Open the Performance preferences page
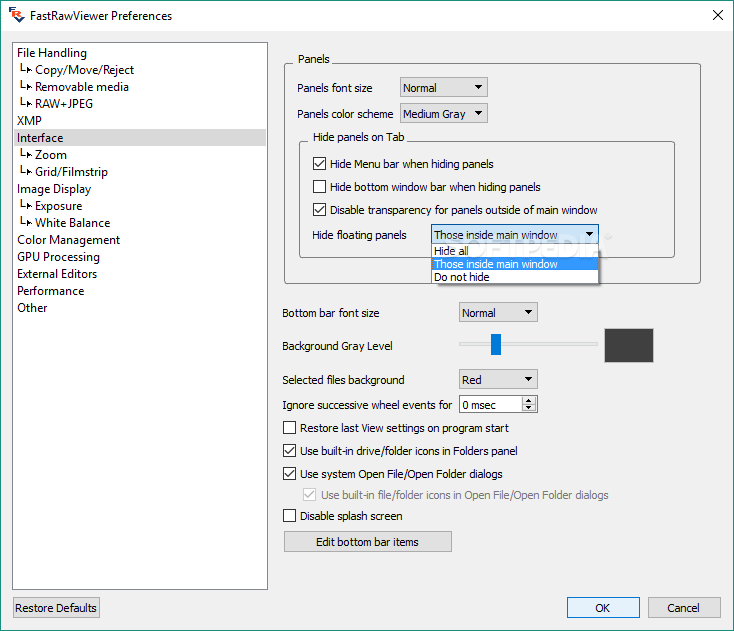Image resolution: width=734 pixels, height=631 pixels. pos(140,291)
